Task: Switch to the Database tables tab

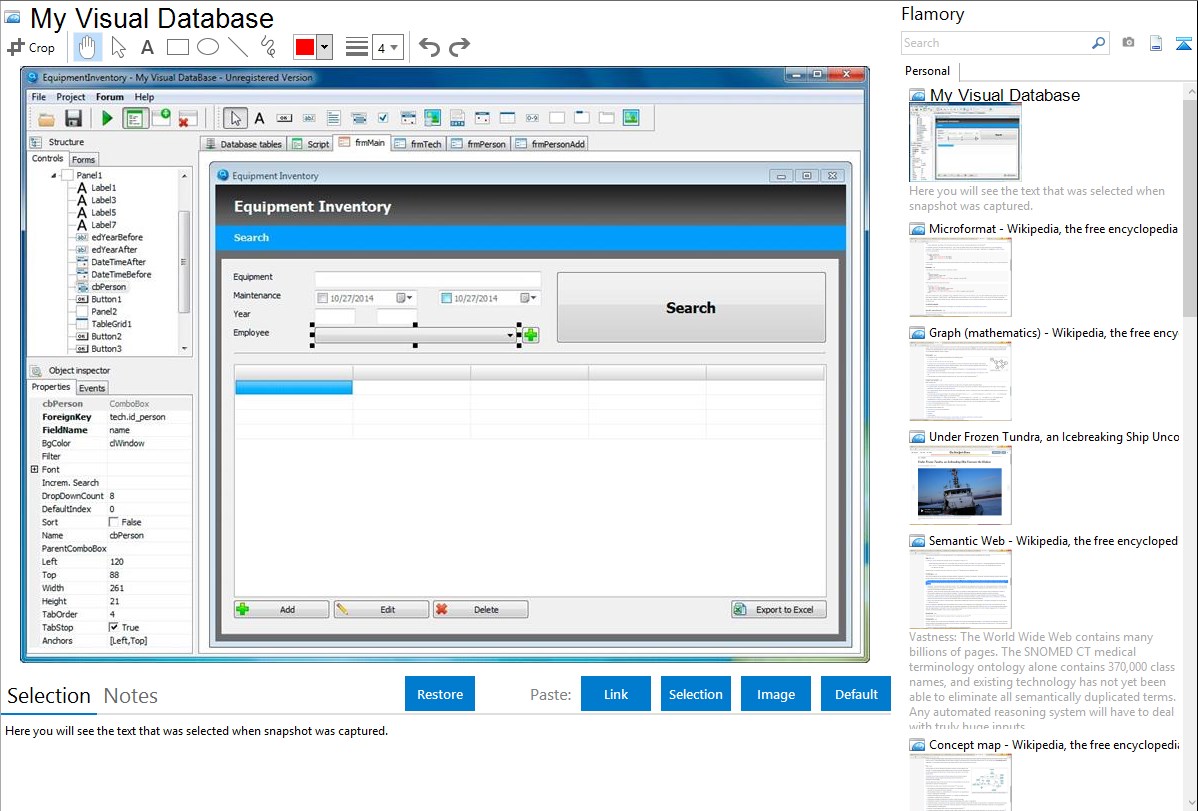Action: pos(243,144)
